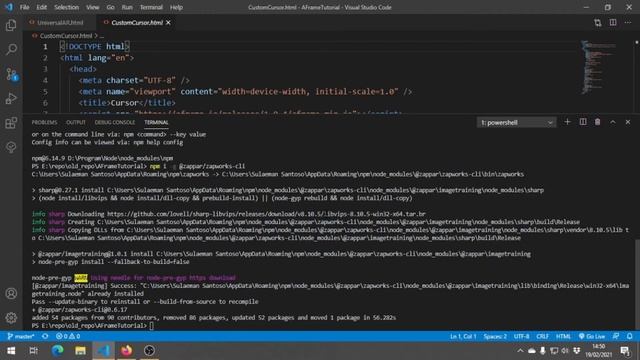The image size is (640, 360).
Task: Click the Visual Studio Code taskbar icon
Action: tap(103, 351)
